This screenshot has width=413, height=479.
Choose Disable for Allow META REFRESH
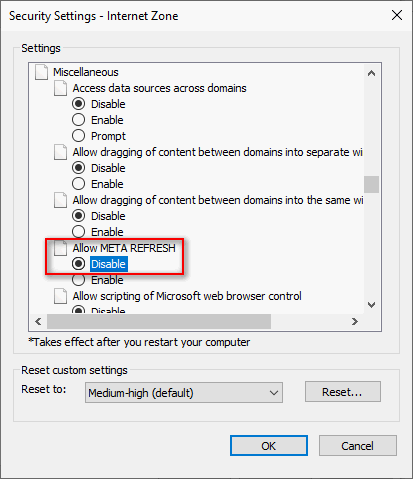pos(78,264)
